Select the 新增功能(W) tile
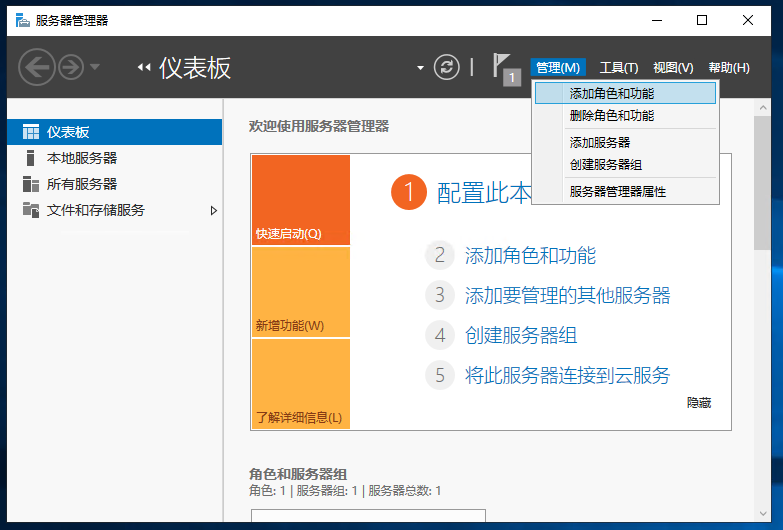Screen dimensions: 783x530 point(300,292)
